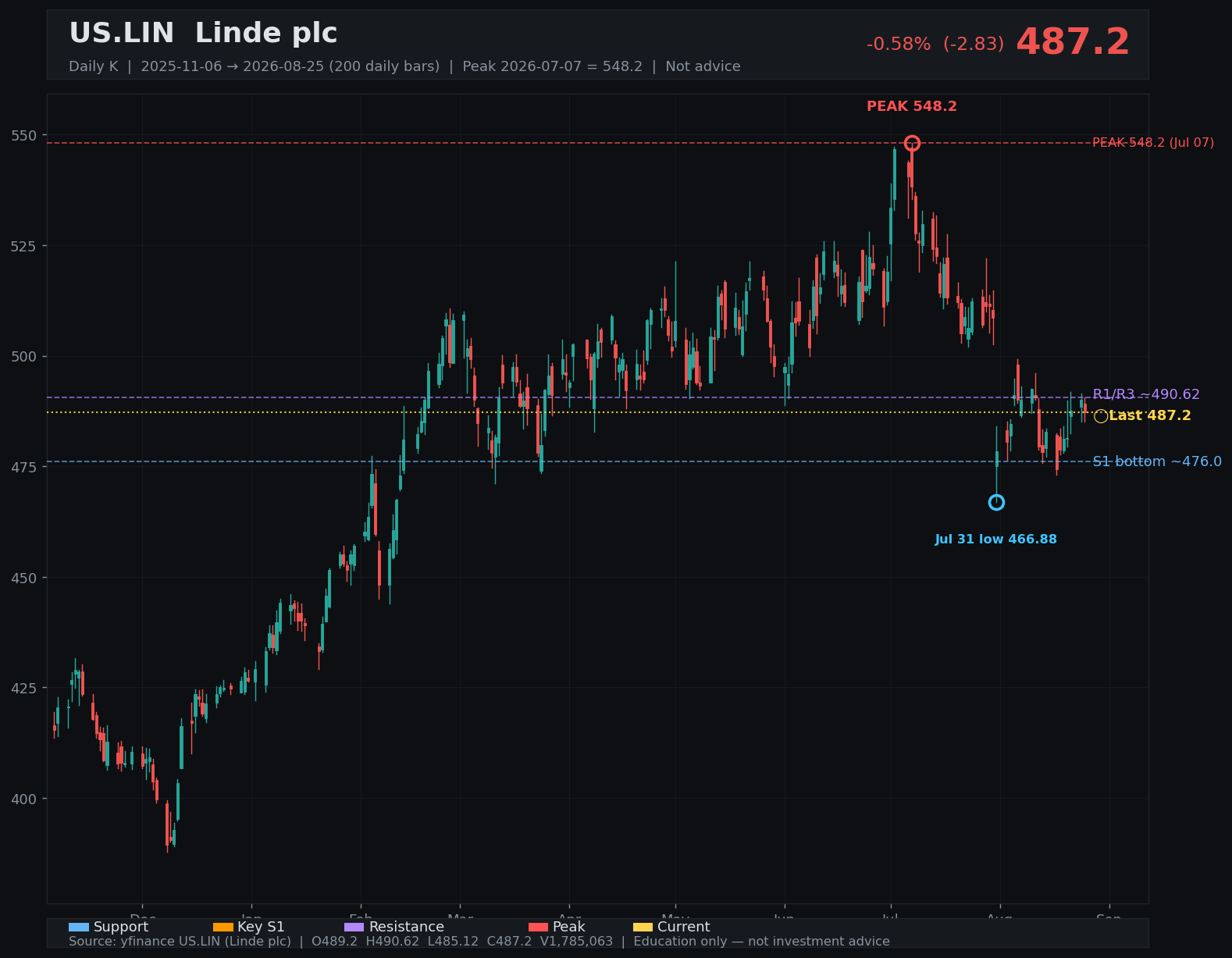This screenshot has height=958, width=1232.
Task: Click the blue Support legend swatch
Action: pyautogui.click(x=79, y=927)
